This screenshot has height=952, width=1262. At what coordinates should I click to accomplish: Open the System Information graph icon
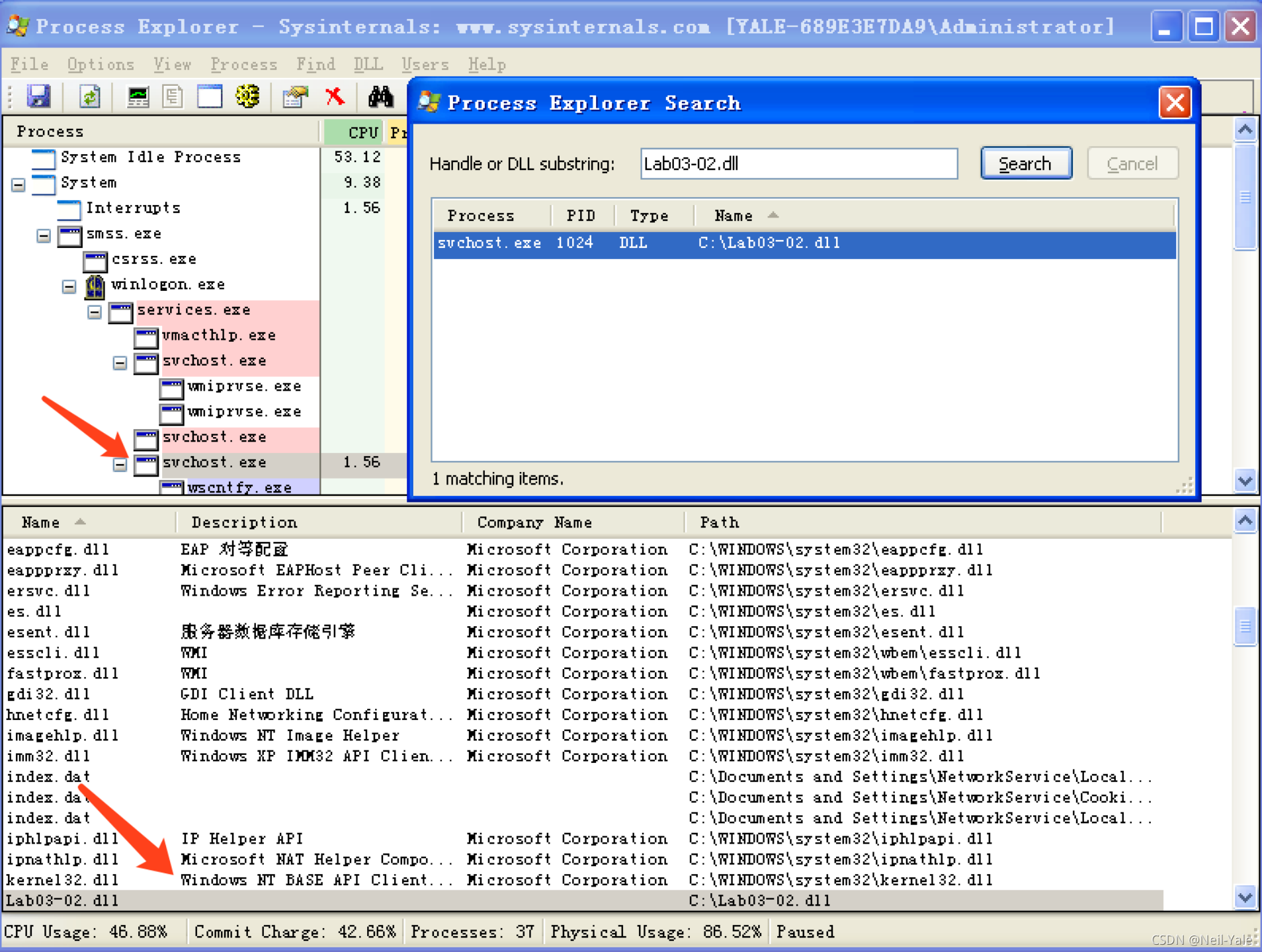(x=138, y=97)
